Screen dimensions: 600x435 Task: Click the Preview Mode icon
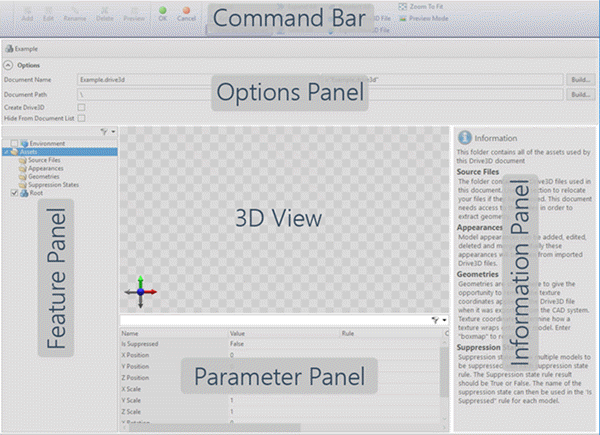[x=401, y=19]
